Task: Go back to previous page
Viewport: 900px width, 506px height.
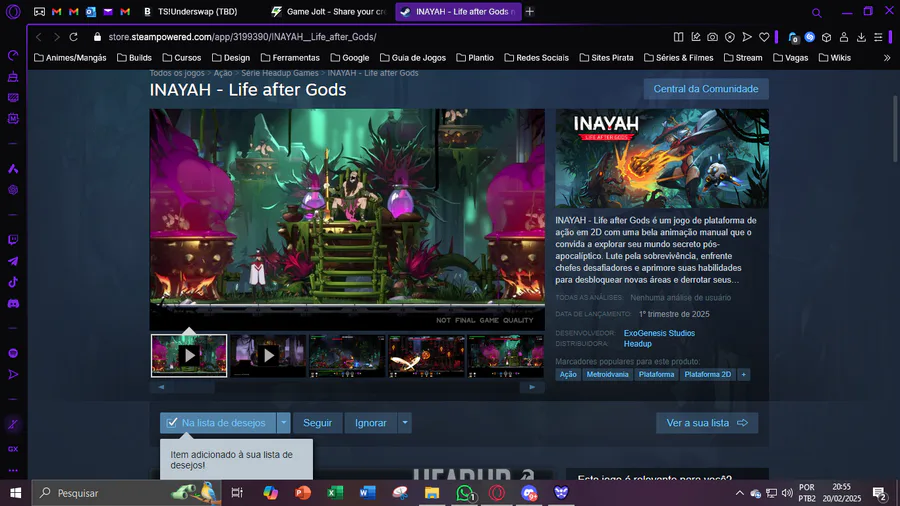Action: pyautogui.click(x=38, y=37)
